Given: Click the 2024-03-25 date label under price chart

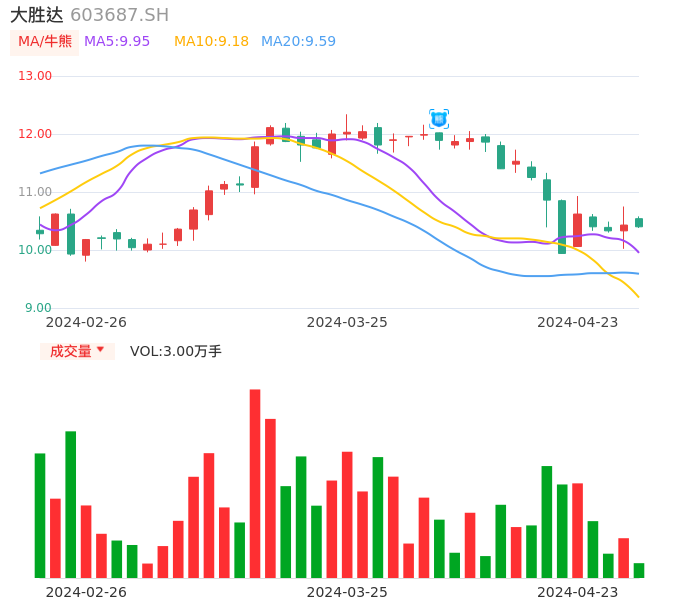Looking at the screenshot, I should tap(347, 322).
